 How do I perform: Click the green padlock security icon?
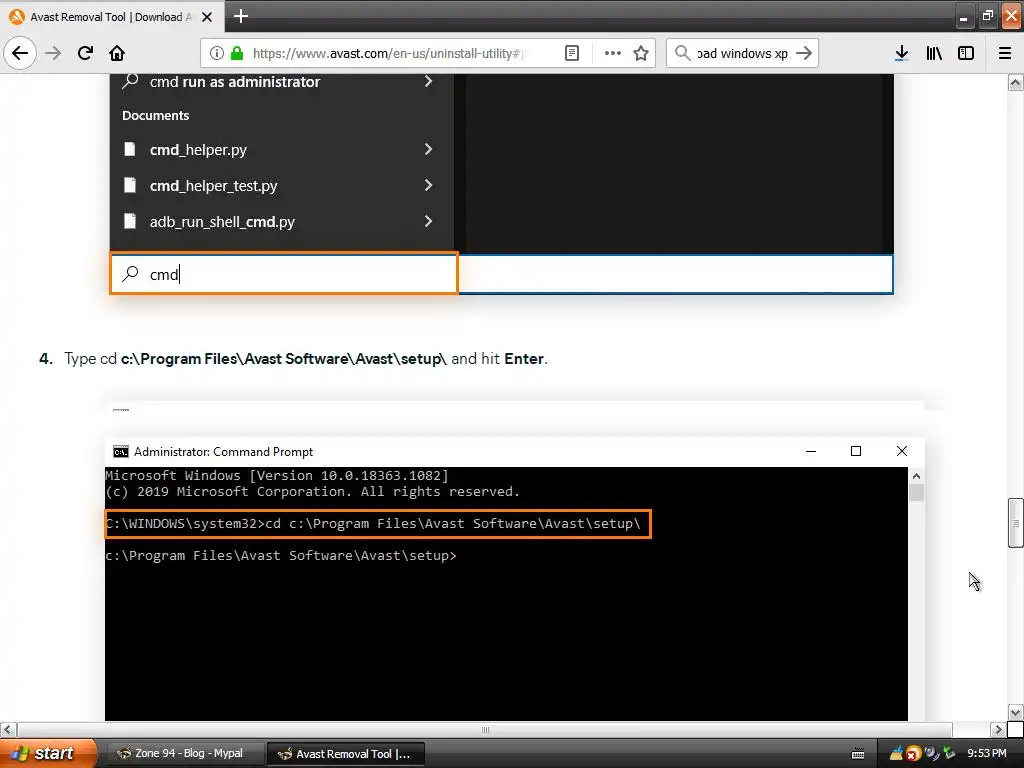tap(237, 53)
